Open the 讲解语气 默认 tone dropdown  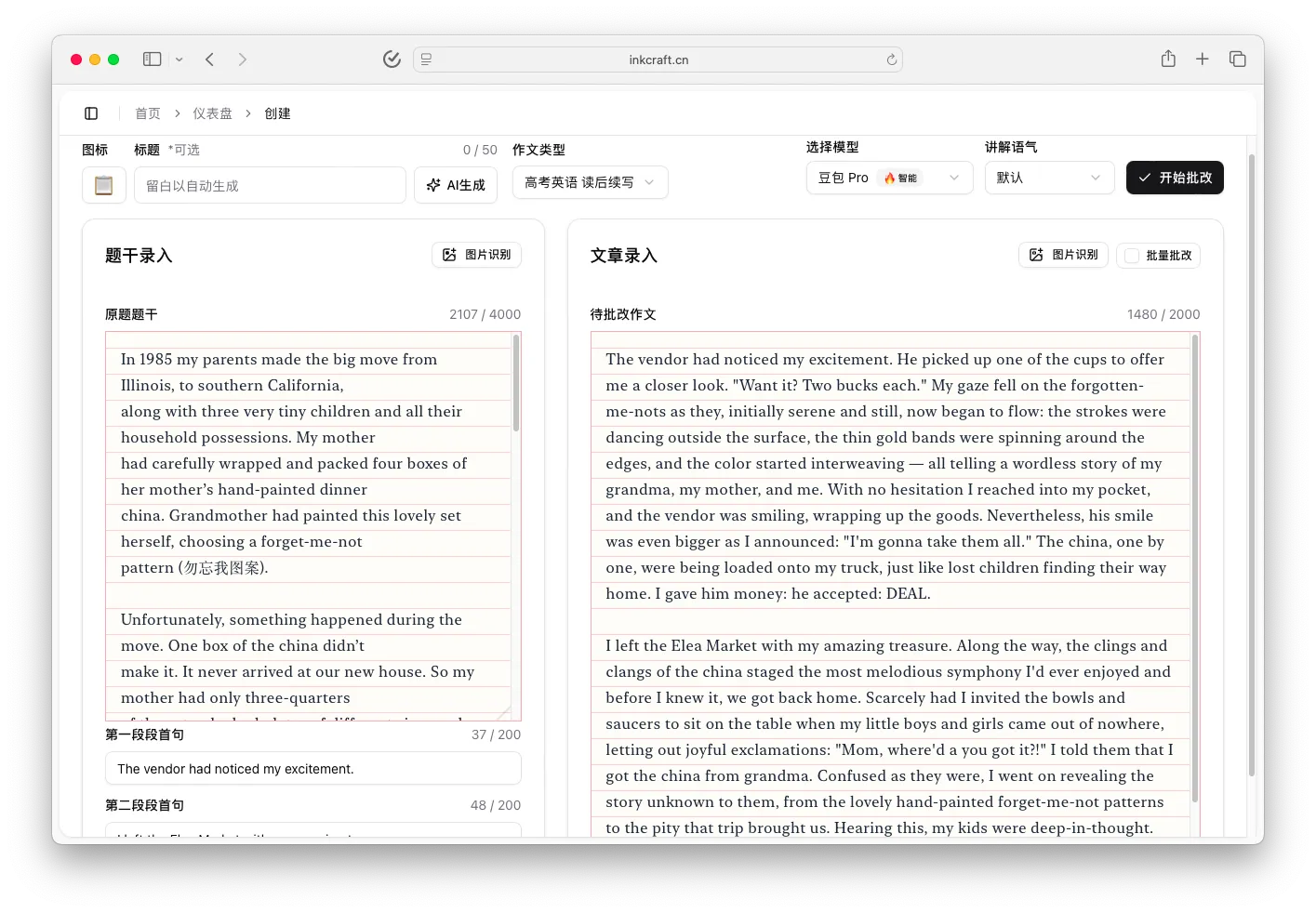[x=1048, y=178]
